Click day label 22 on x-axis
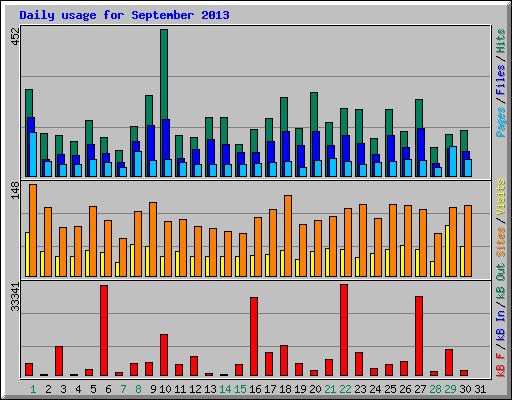 [x=345, y=389]
